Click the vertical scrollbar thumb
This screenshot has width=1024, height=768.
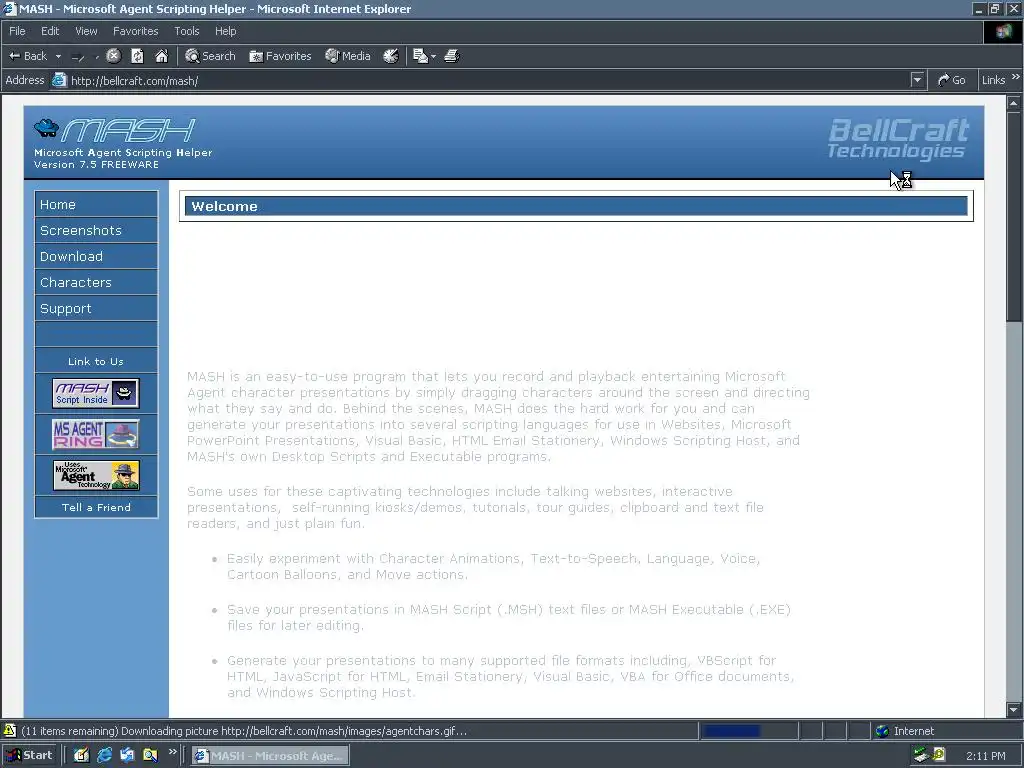click(1014, 216)
